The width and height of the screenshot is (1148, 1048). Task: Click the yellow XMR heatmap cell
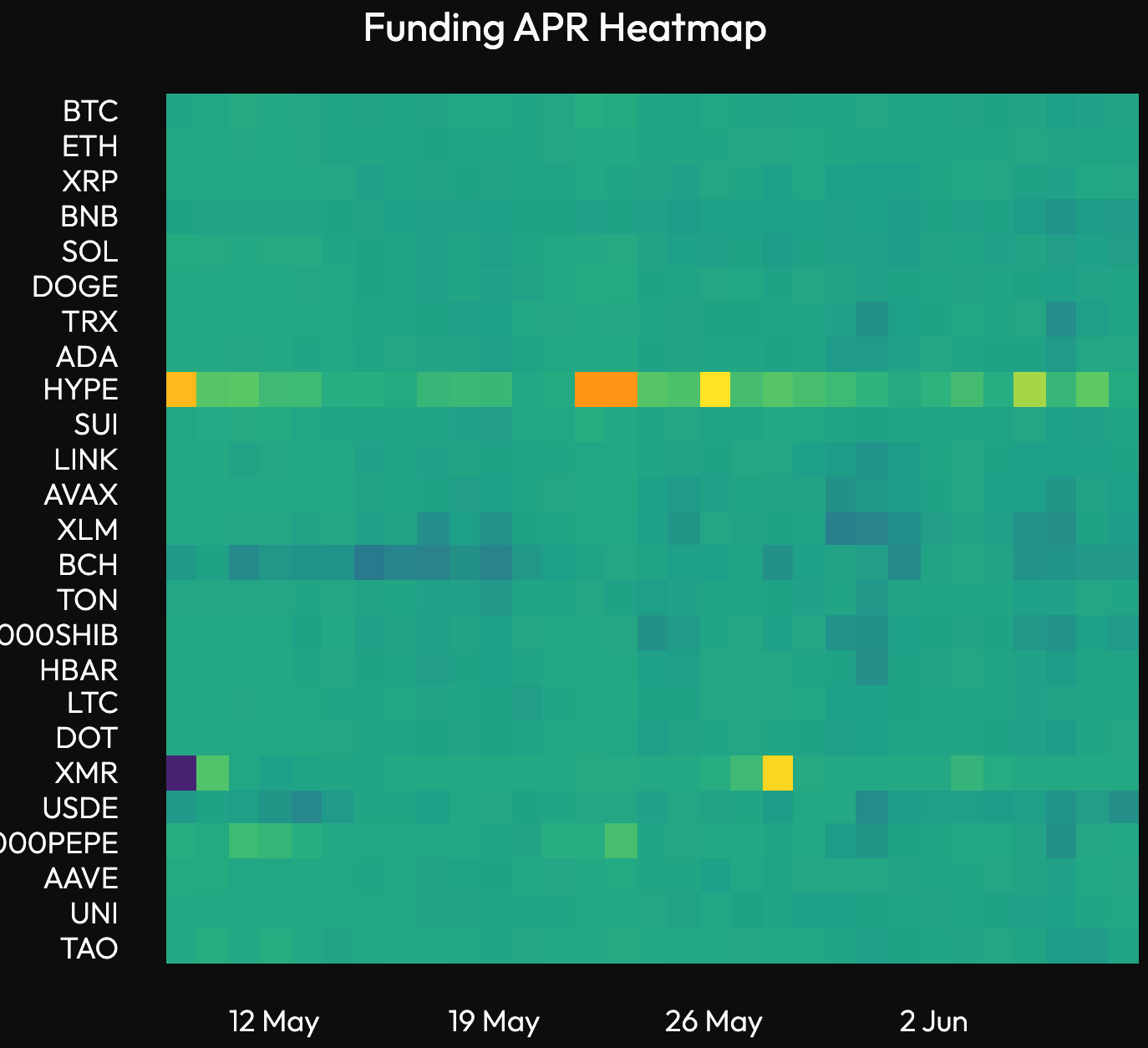[x=778, y=773]
